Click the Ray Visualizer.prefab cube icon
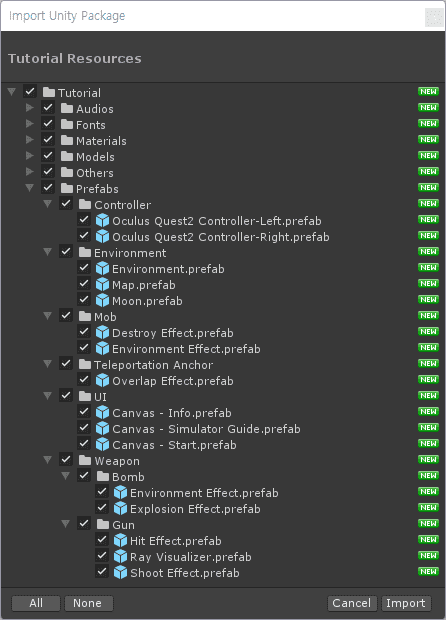The height and width of the screenshot is (620, 446). pyautogui.click(x=120, y=556)
